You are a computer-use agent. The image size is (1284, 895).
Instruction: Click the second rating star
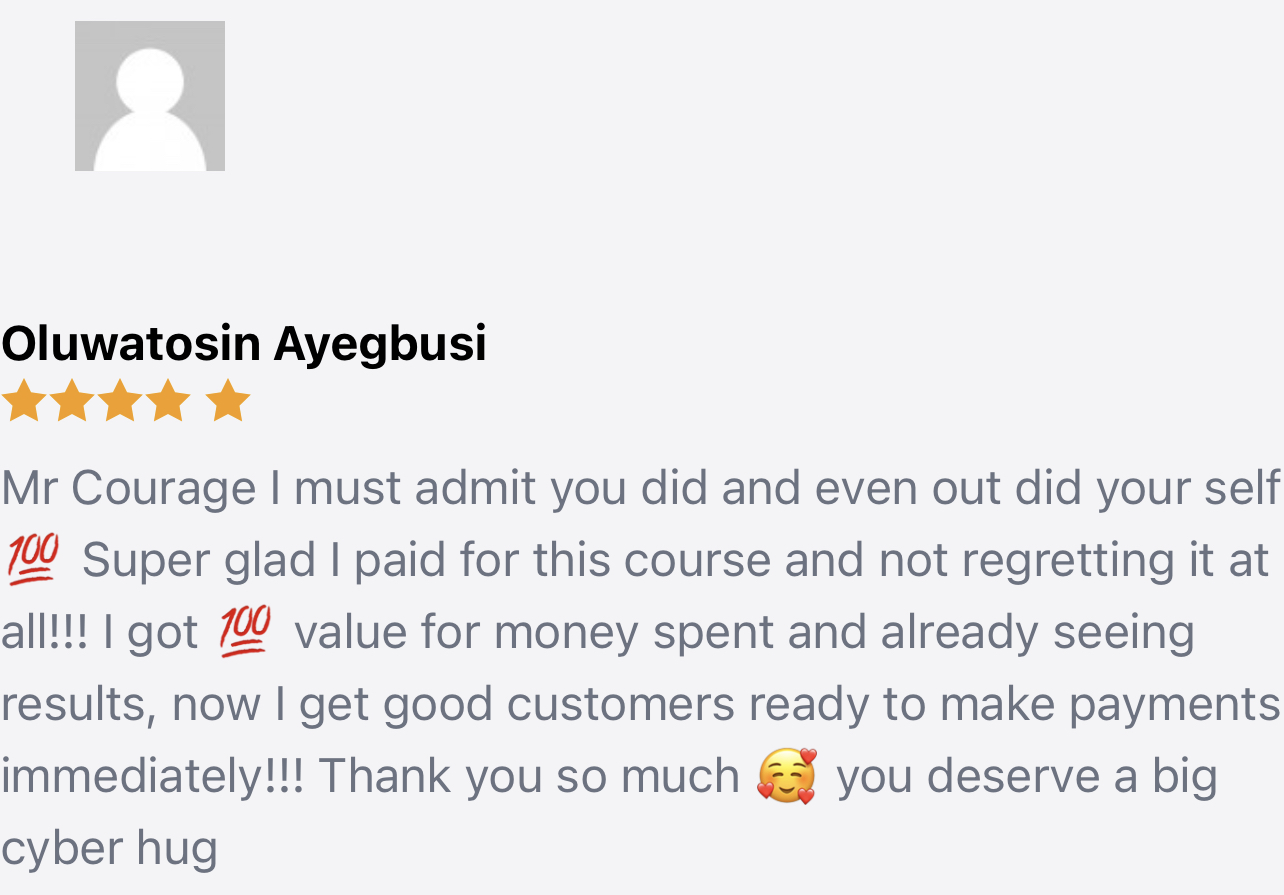[72, 401]
